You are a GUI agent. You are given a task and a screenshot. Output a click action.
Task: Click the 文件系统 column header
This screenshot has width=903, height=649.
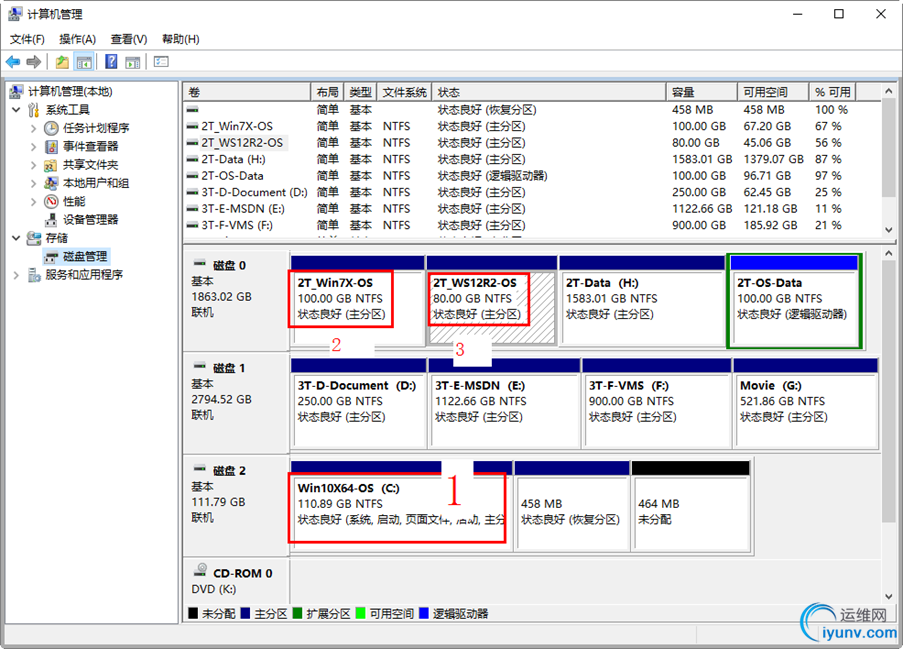coord(404,92)
